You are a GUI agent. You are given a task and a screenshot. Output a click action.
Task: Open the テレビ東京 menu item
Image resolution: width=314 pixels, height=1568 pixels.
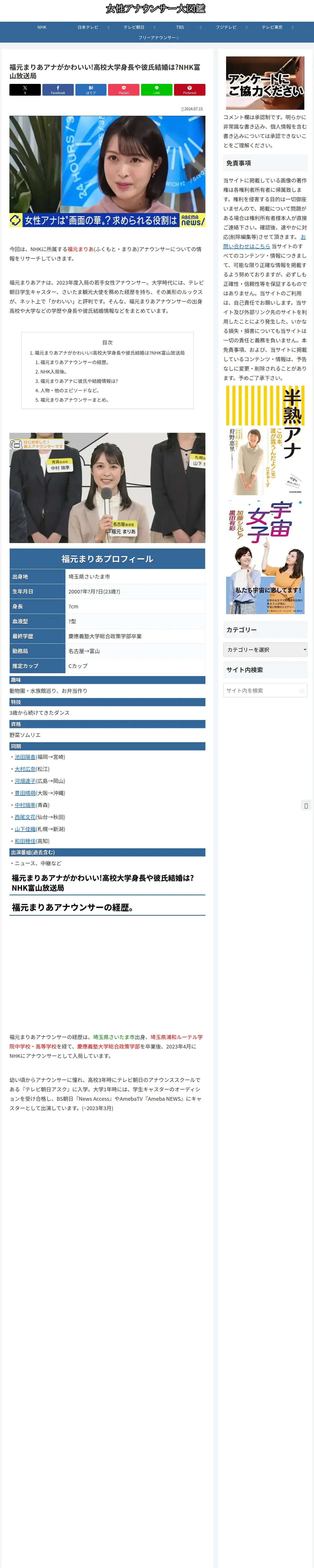pyautogui.click(x=272, y=27)
